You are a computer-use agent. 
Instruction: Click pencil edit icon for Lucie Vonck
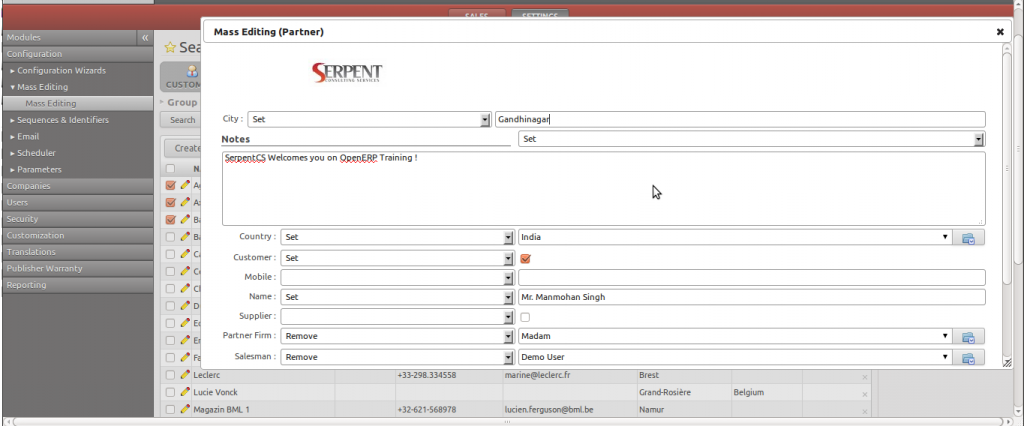184,392
